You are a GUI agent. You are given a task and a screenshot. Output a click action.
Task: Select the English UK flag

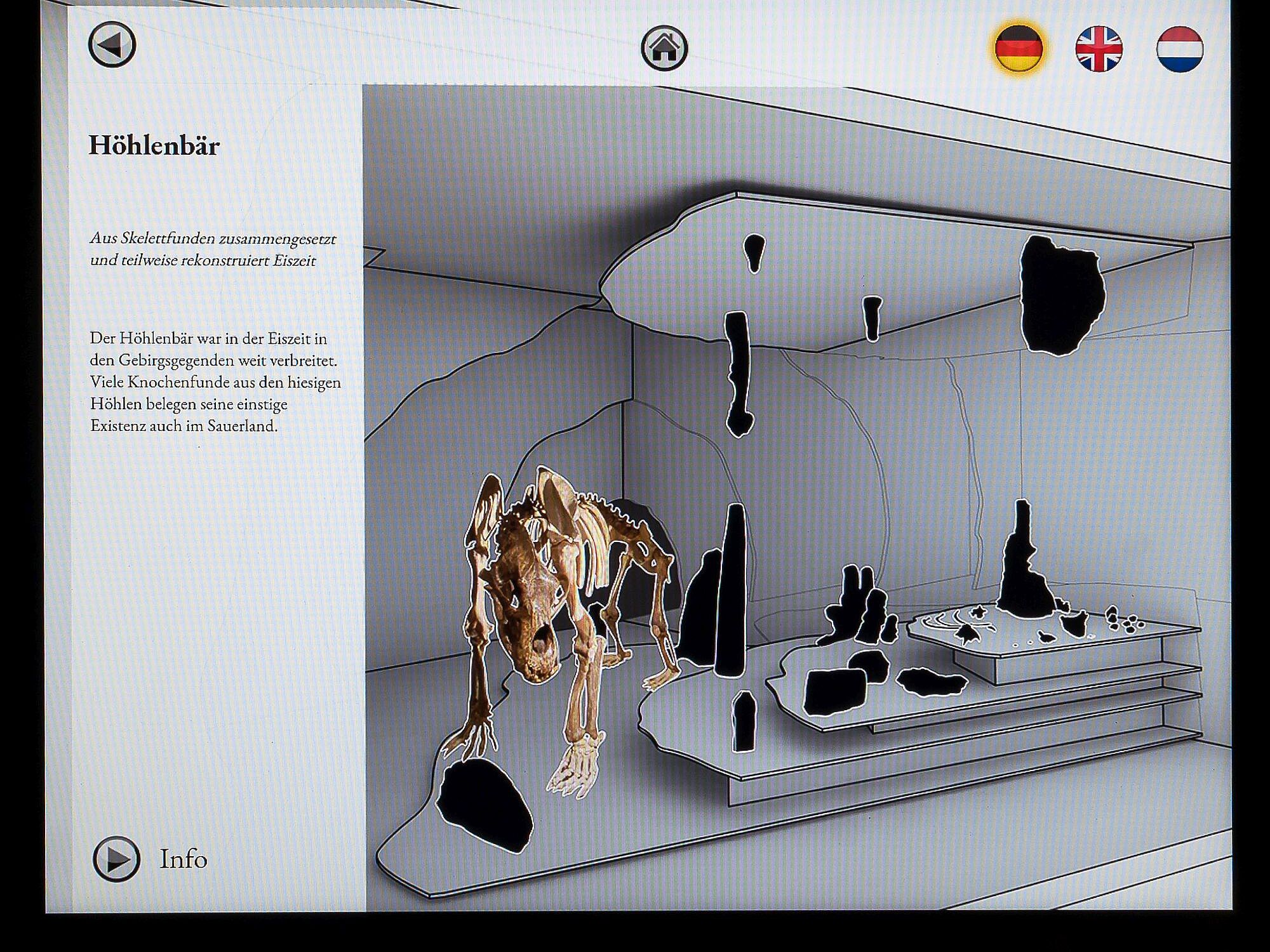1099,49
